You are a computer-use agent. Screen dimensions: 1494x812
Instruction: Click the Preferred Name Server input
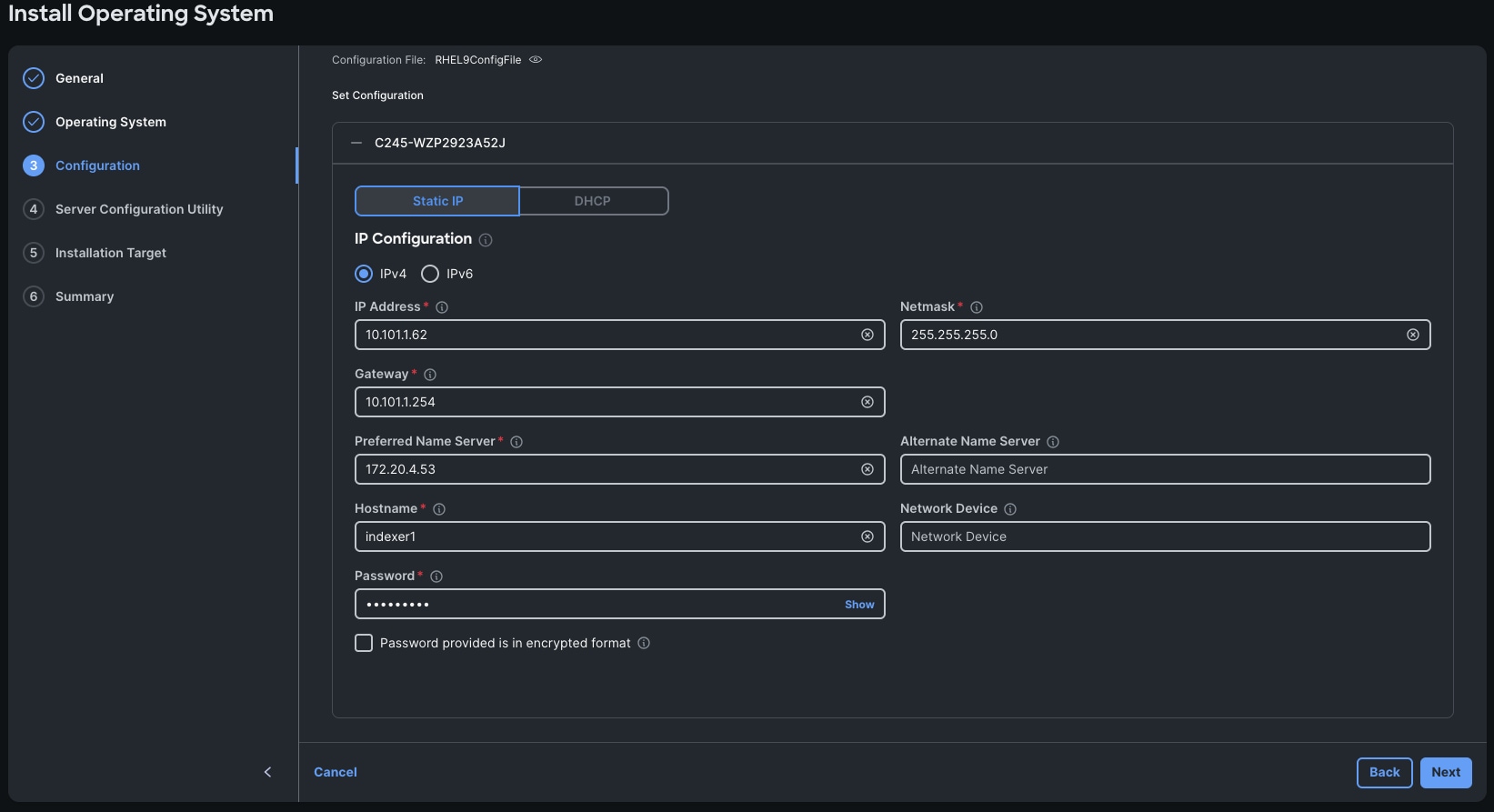[619, 469]
